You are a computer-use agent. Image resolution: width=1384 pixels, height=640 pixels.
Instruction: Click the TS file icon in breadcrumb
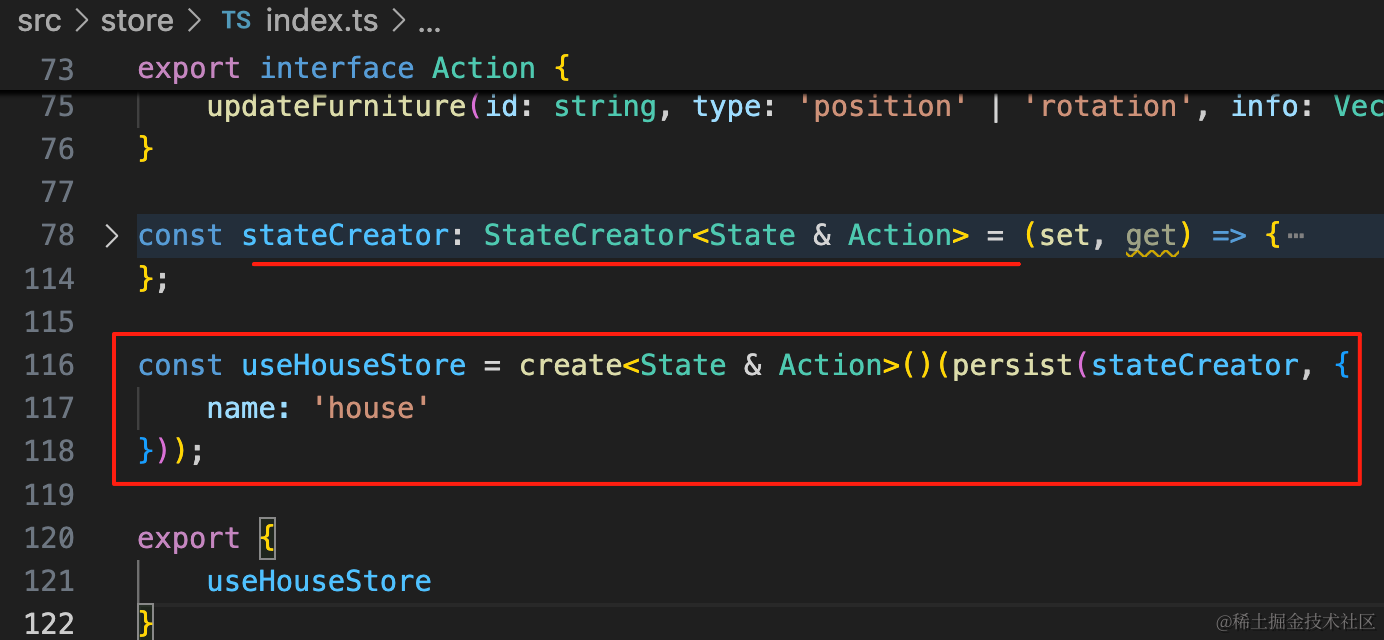pyautogui.click(x=236, y=20)
